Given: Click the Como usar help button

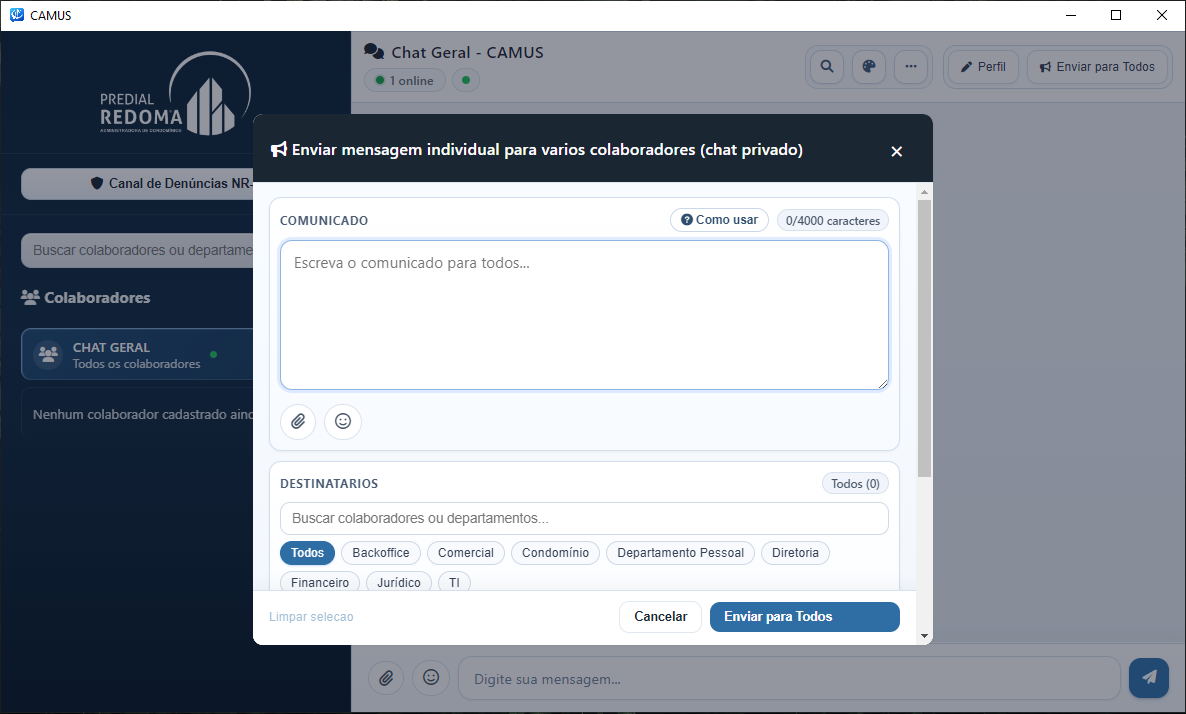Looking at the screenshot, I should point(719,220).
